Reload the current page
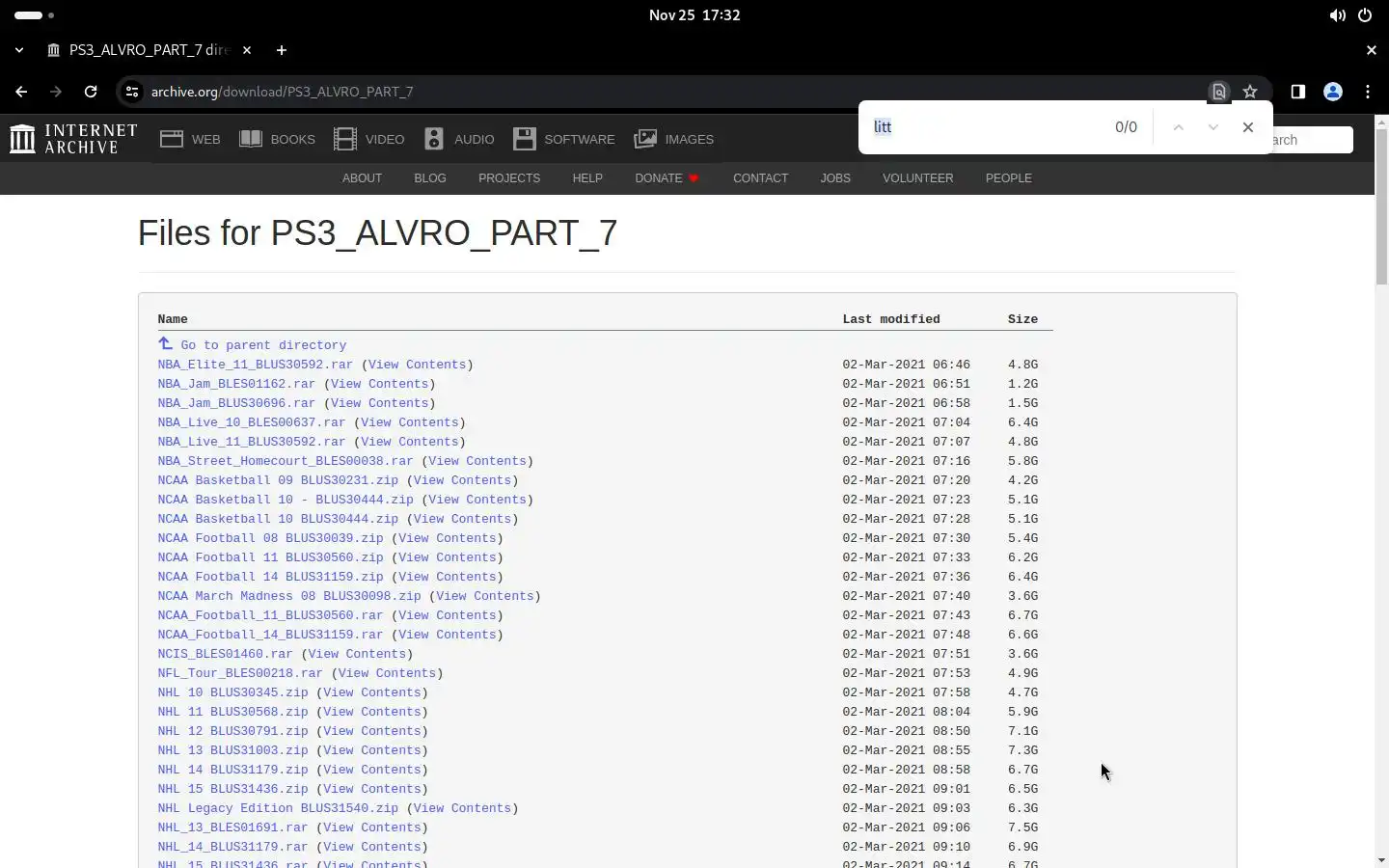 91,92
